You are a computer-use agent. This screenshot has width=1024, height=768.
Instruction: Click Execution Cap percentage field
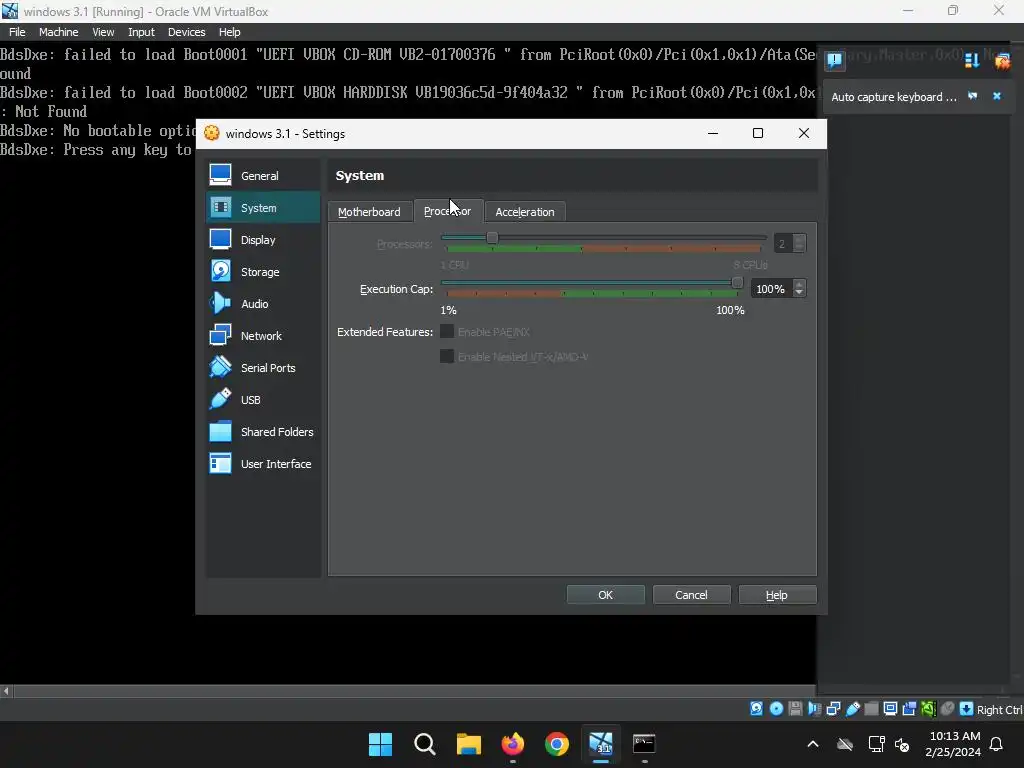click(771, 289)
